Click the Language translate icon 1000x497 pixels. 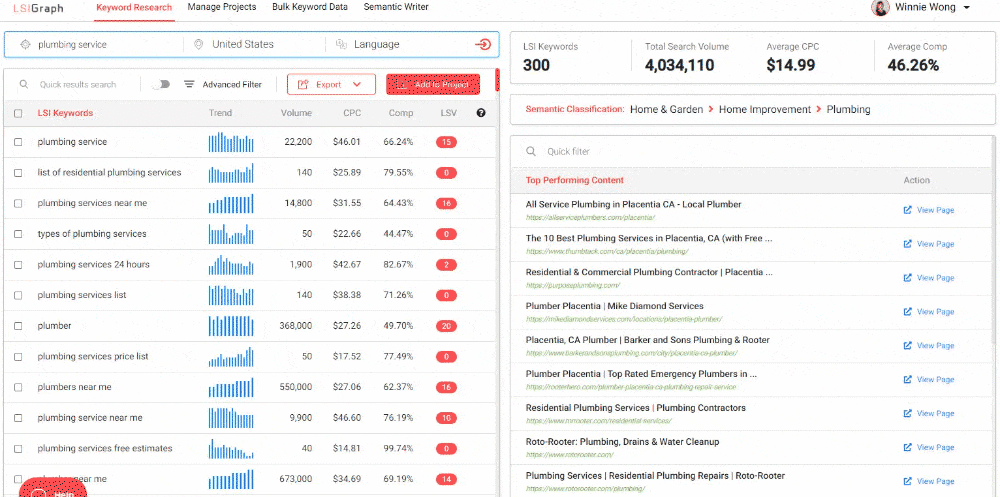pyautogui.click(x=341, y=45)
